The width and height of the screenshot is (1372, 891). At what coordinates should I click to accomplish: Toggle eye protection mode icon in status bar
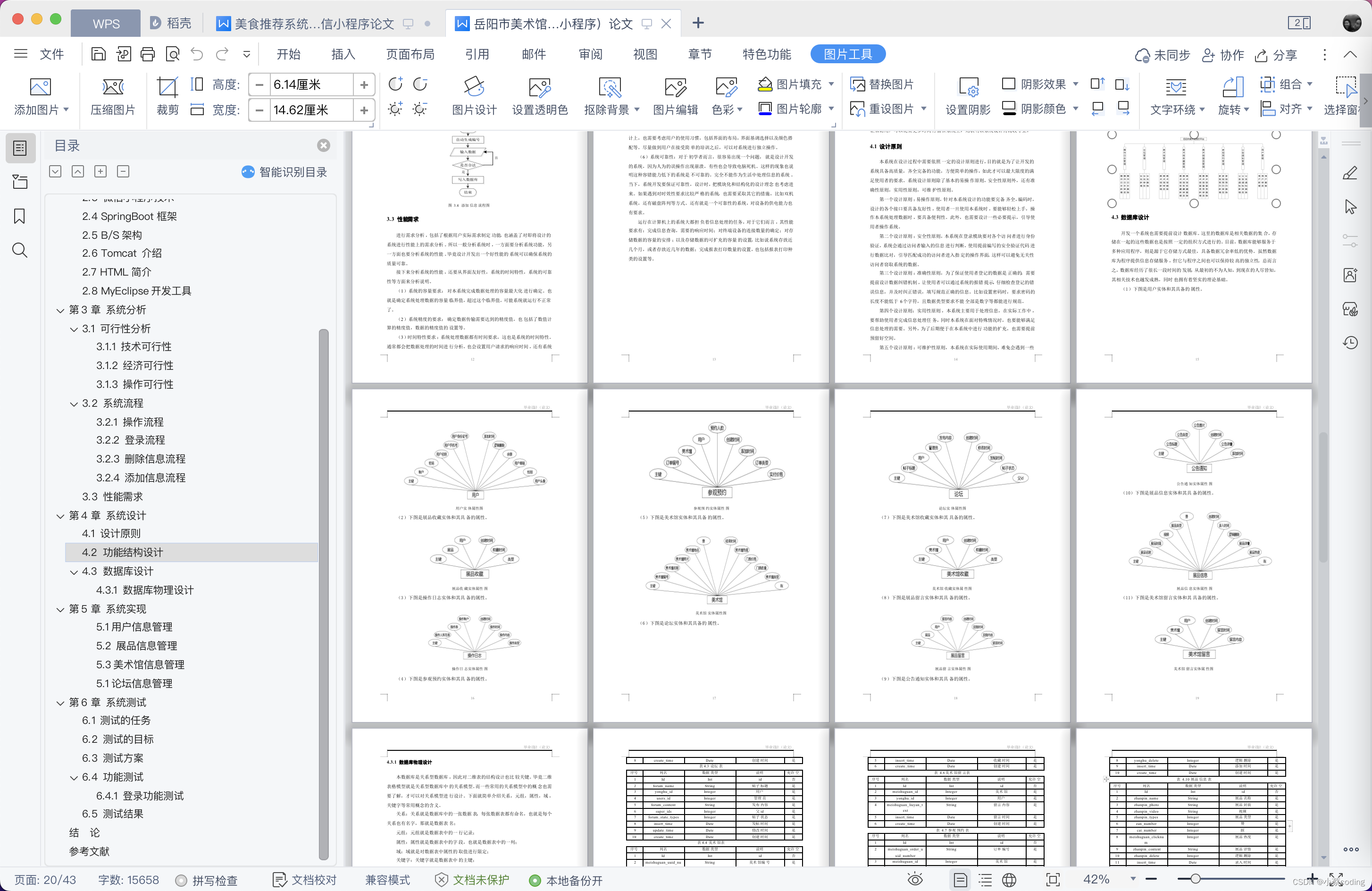pyautogui.click(x=915, y=880)
